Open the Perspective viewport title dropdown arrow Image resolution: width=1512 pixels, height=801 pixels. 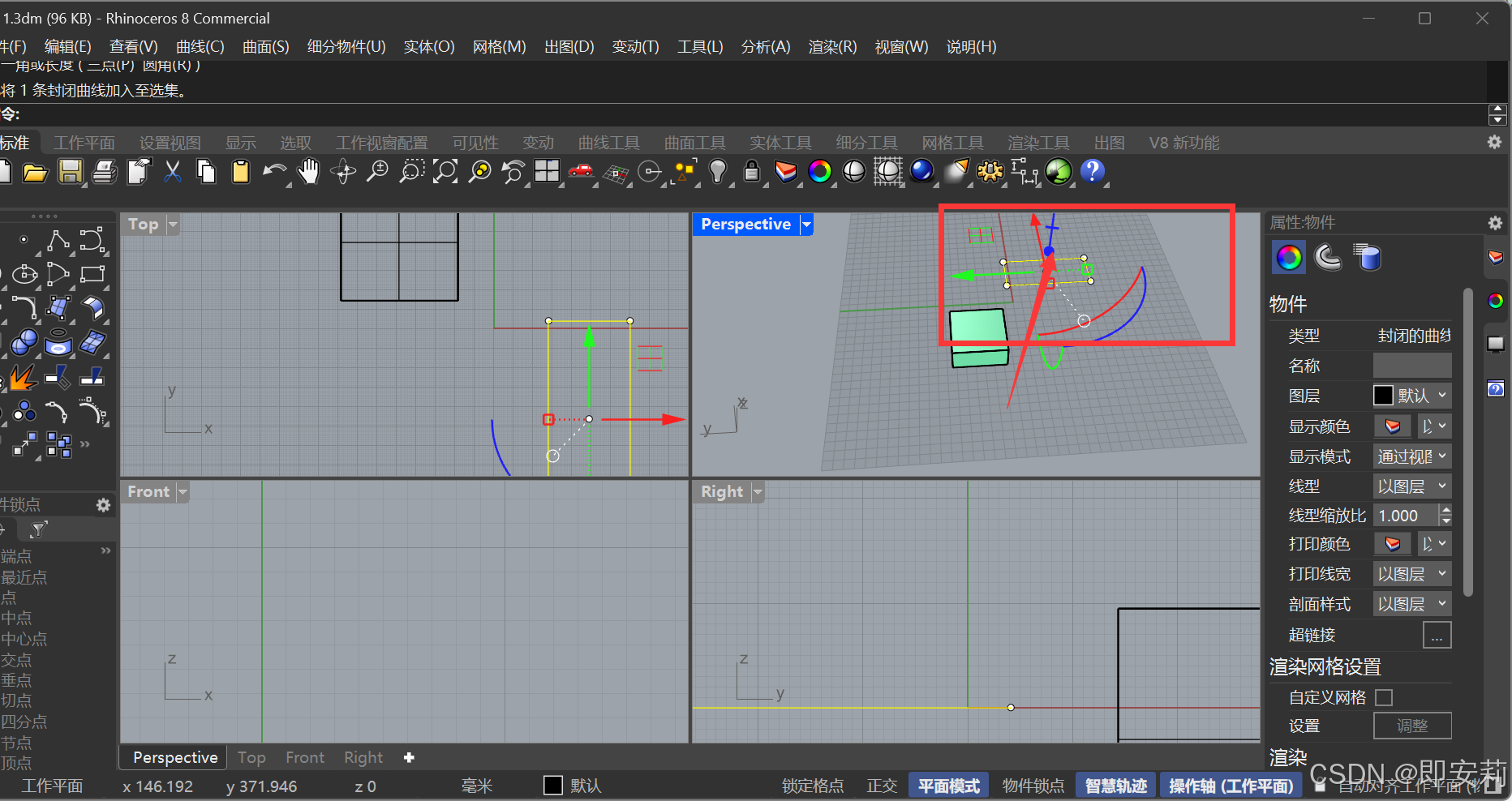[806, 225]
